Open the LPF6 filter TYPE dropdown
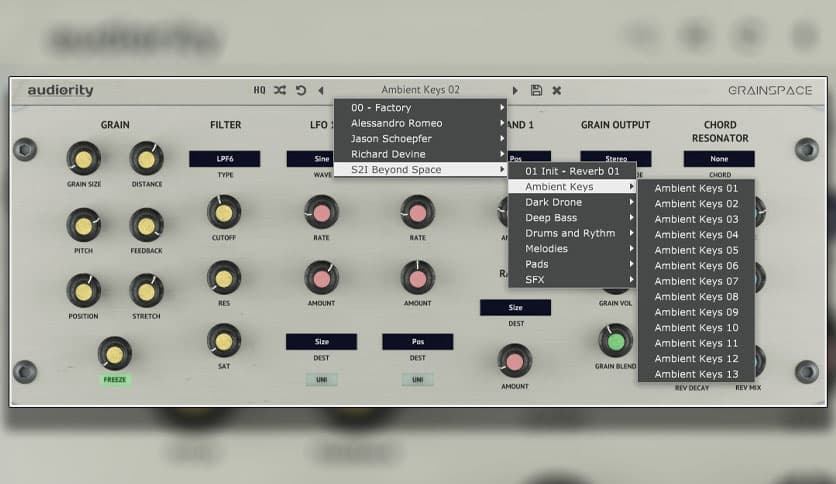The height and width of the screenshot is (484, 836). click(x=224, y=159)
